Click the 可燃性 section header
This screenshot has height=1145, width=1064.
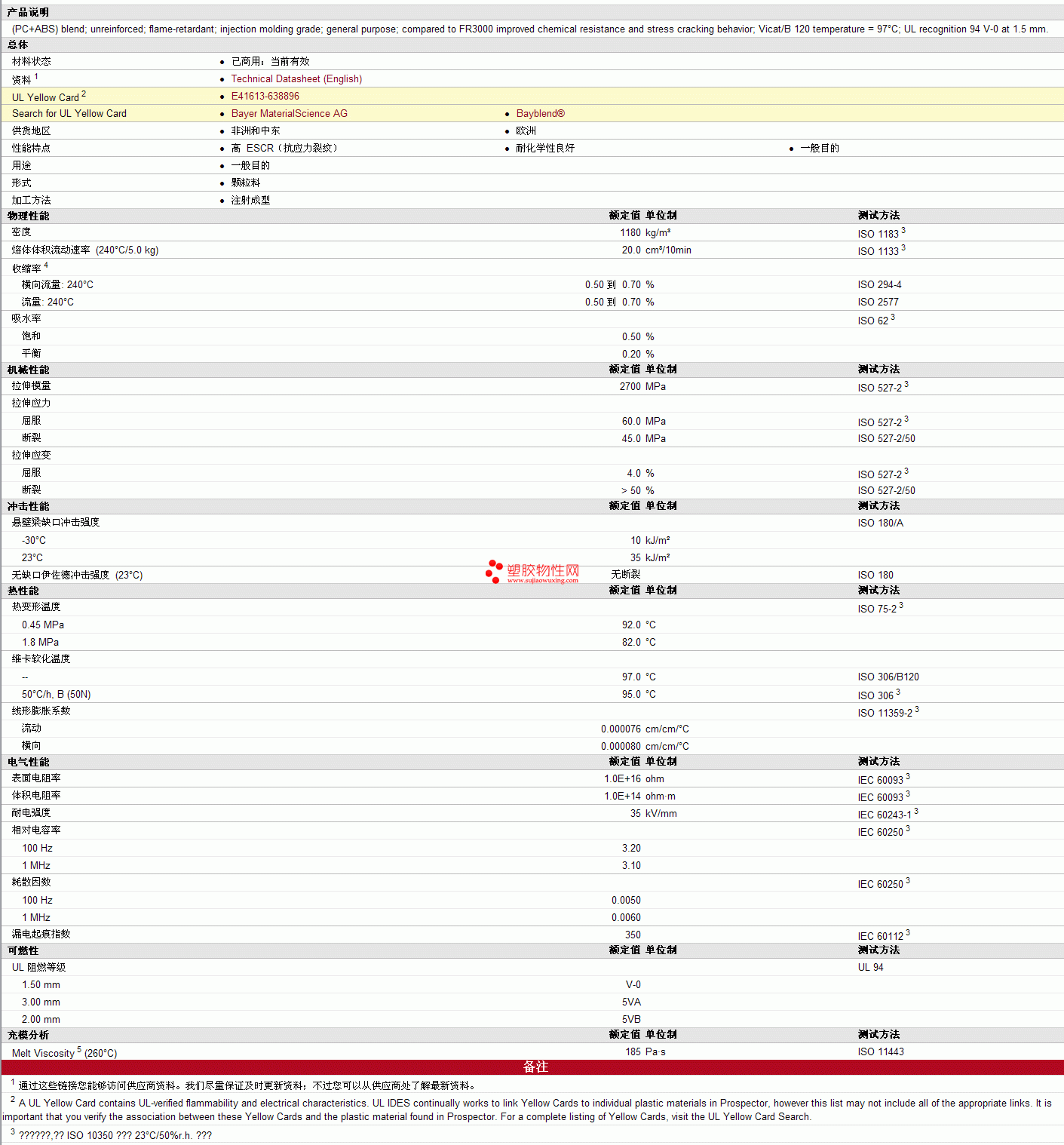click(23, 950)
